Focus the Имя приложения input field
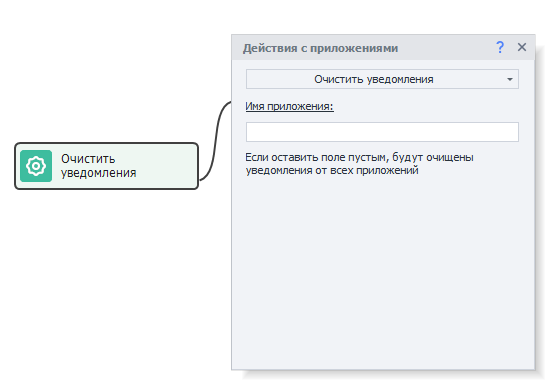The image size is (558, 392). 382,132
